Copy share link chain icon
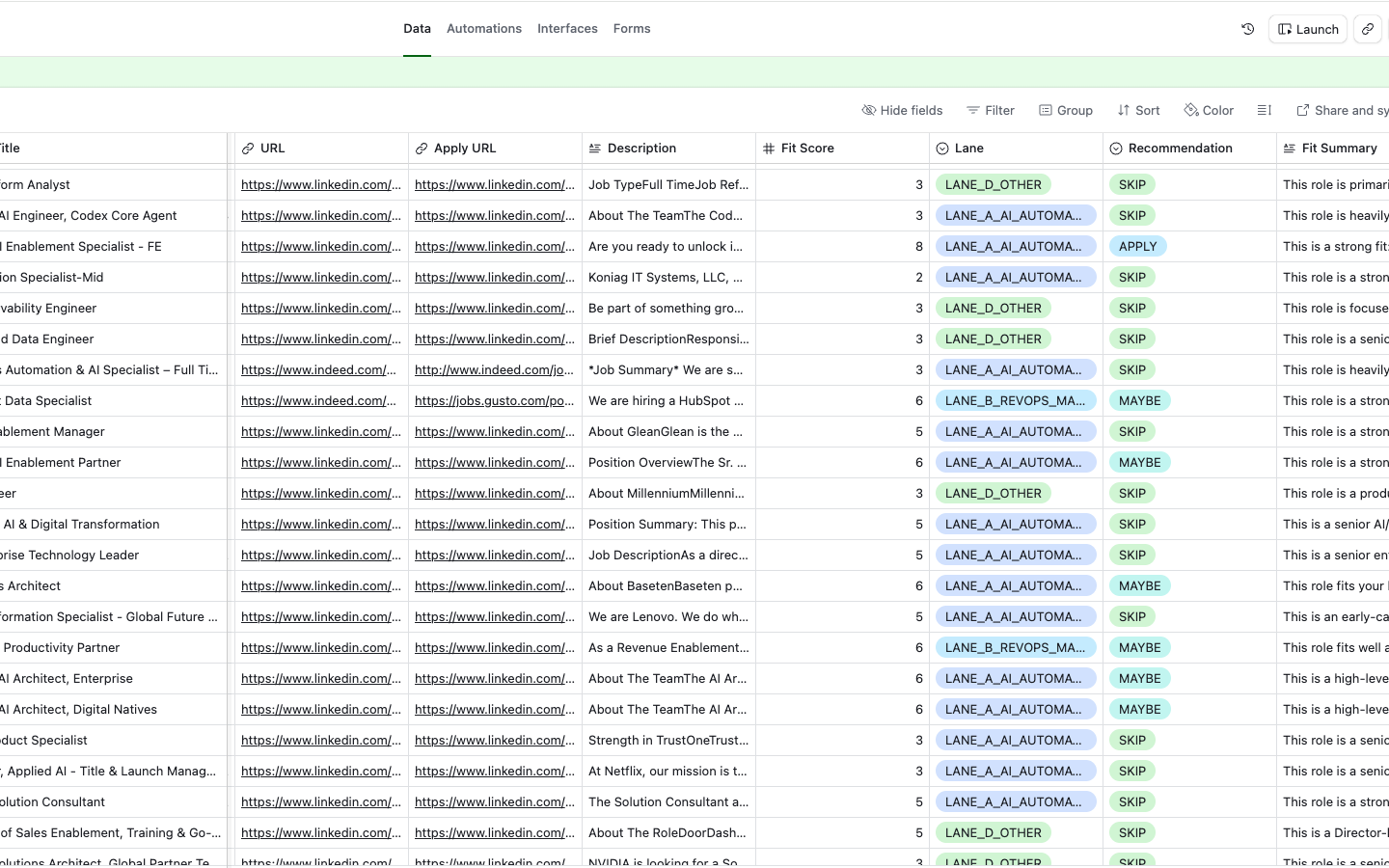The height and width of the screenshot is (868, 1389). pyautogui.click(x=1368, y=29)
